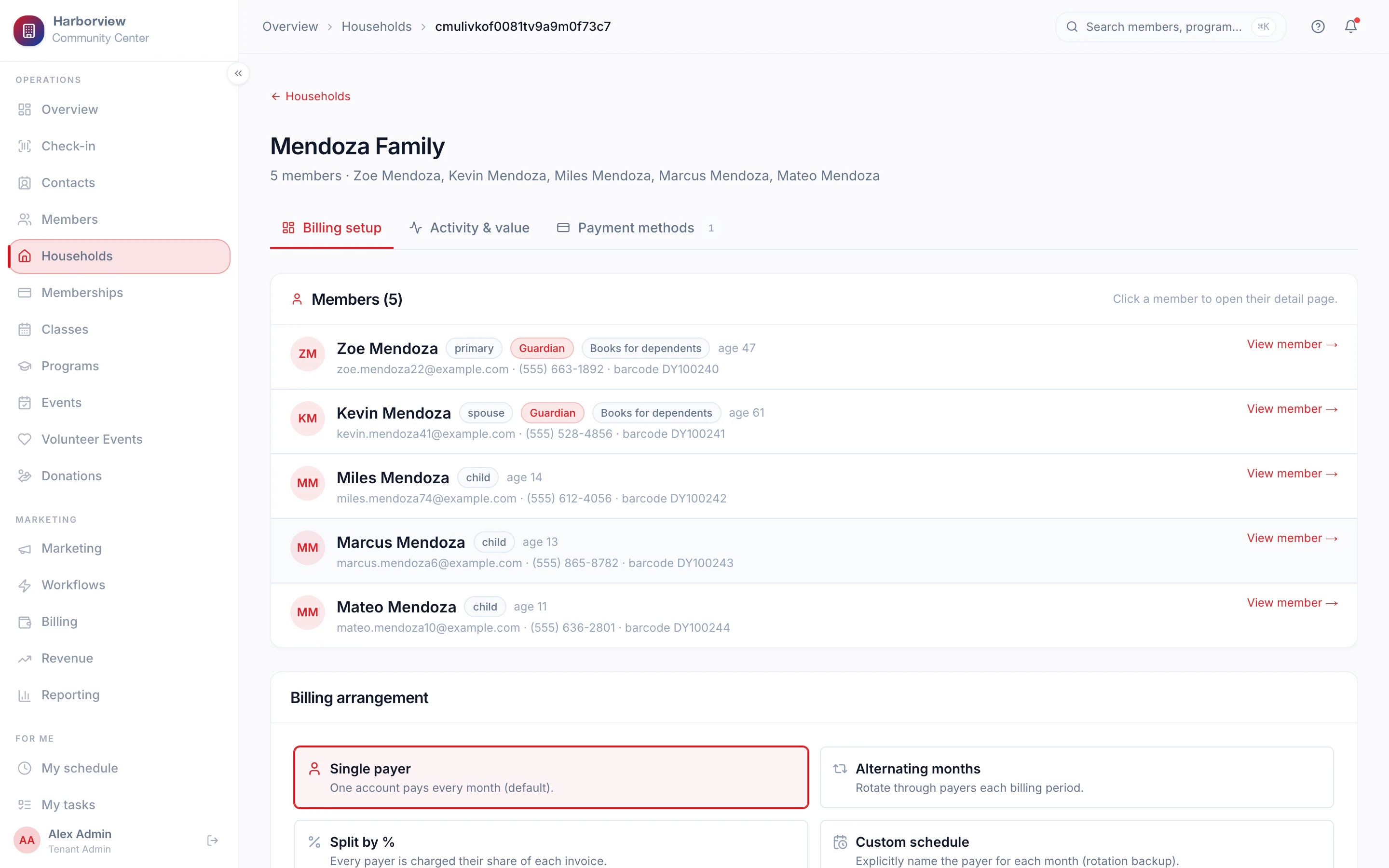Navigate to Classes in the sidebar
Image resolution: width=1389 pixels, height=868 pixels.
tap(120, 329)
